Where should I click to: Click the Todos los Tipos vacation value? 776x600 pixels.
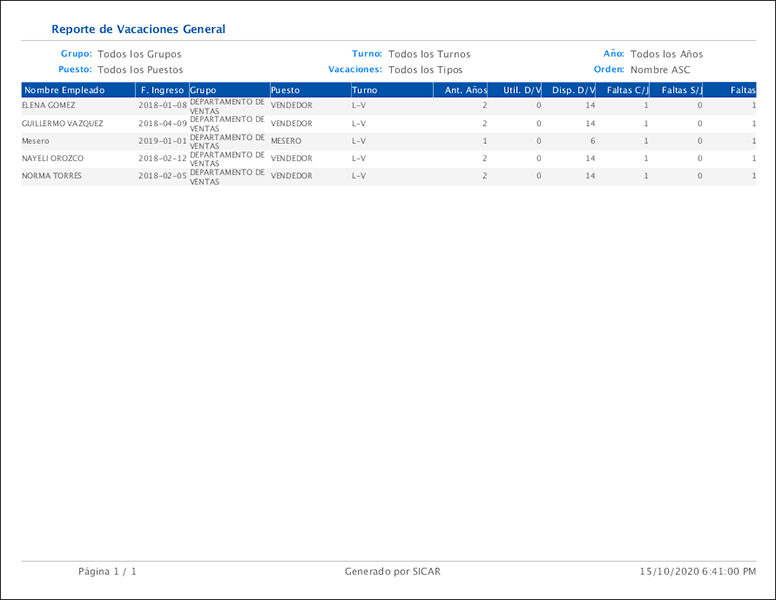pyautogui.click(x=426, y=70)
